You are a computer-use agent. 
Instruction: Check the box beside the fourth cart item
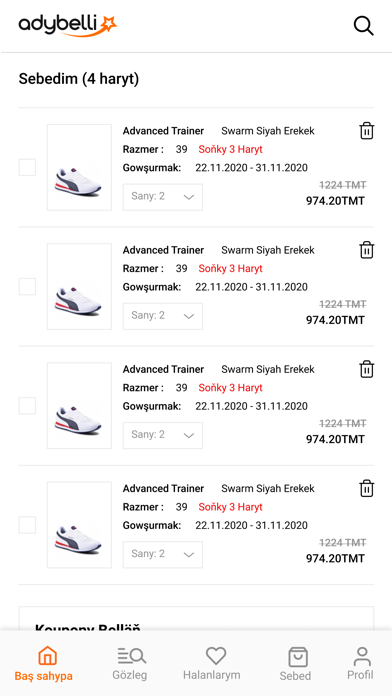click(x=27, y=525)
